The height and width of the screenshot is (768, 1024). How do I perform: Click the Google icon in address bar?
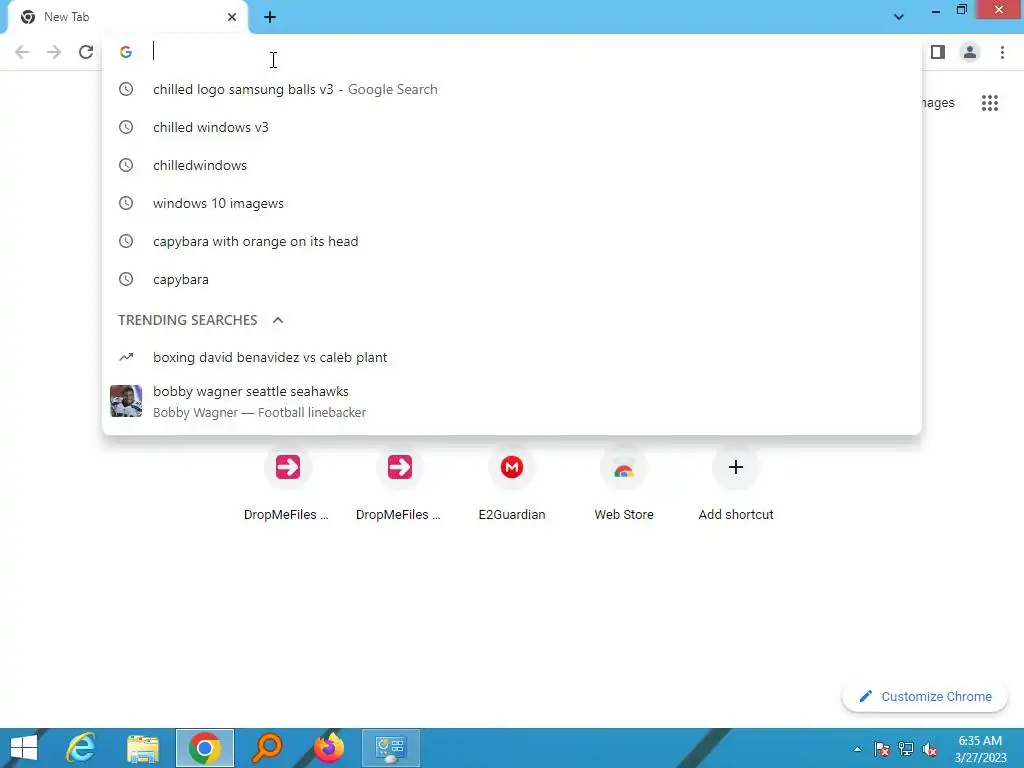tap(126, 52)
